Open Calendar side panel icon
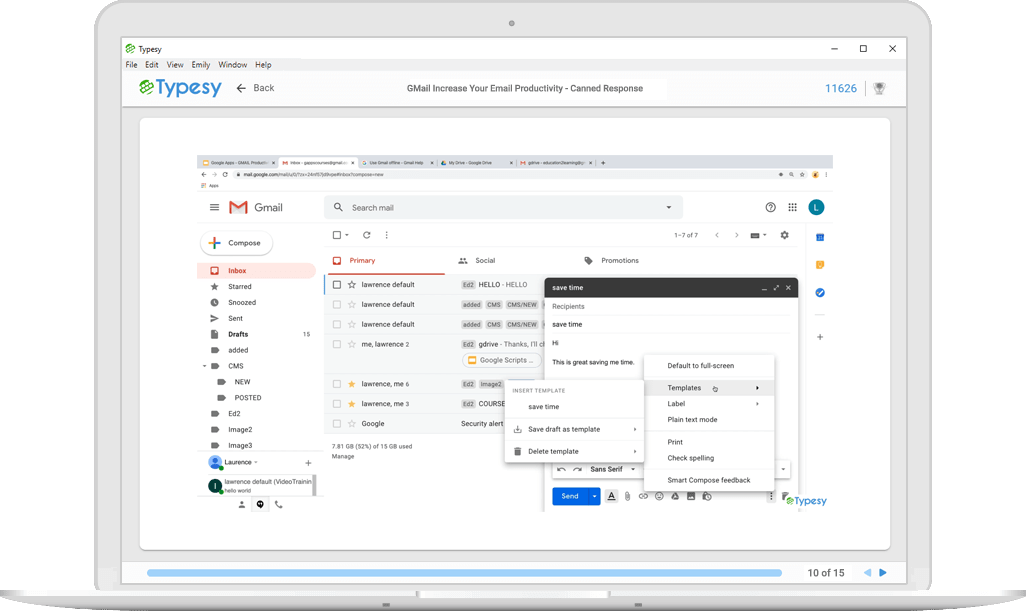1026x611 pixels. (x=820, y=237)
